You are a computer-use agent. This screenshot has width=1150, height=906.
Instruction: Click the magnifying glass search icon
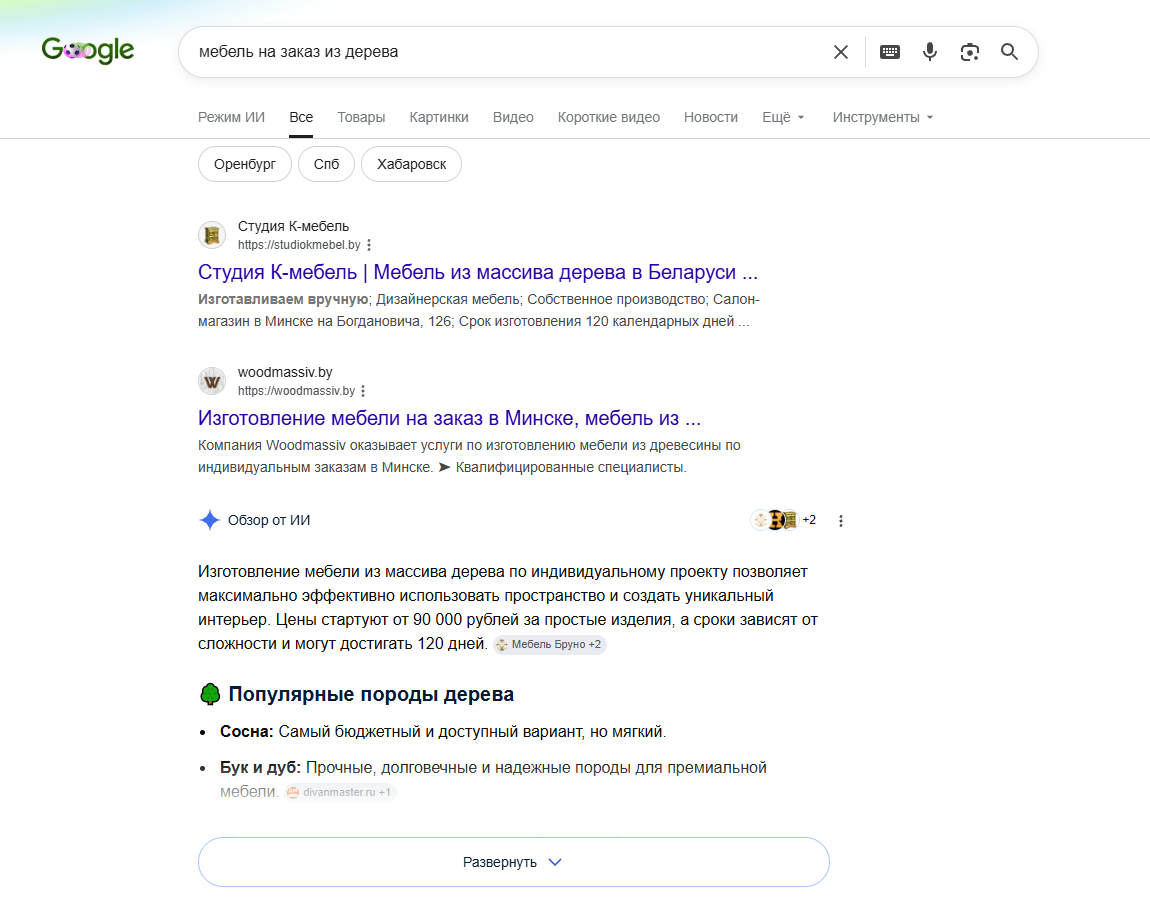(x=1009, y=51)
